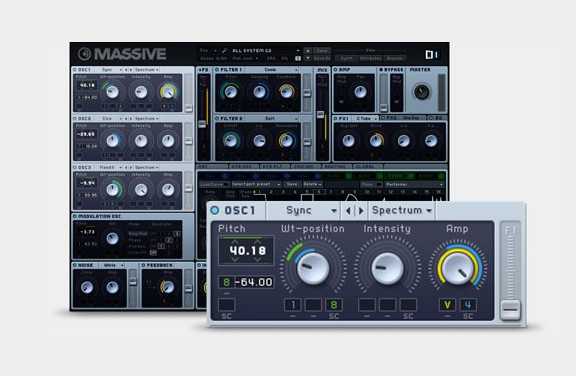The width and height of the screenshot is (576, 376).
Task: Toggle Feedback section power button
Action: tap(144, 265)
